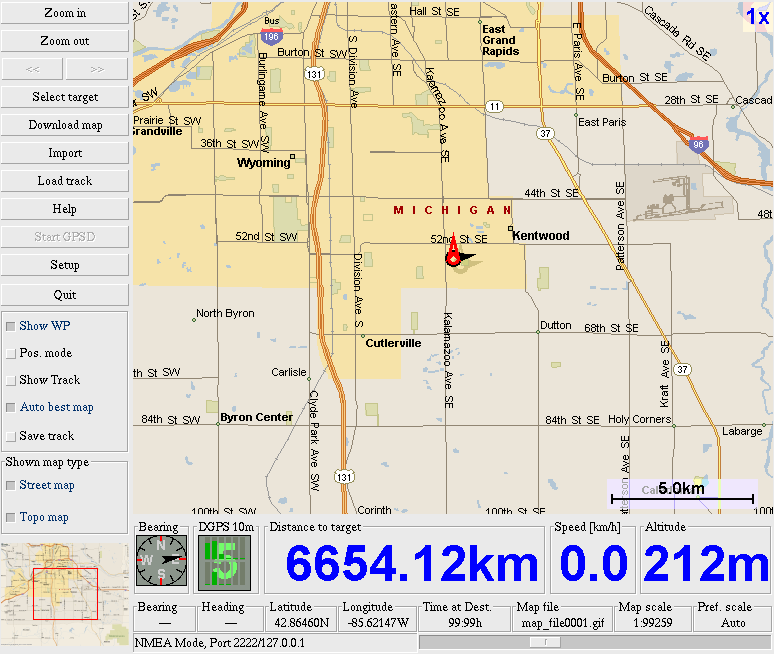Click the Wyoming city label
The image size is (774, 654).
click(264, 163)
